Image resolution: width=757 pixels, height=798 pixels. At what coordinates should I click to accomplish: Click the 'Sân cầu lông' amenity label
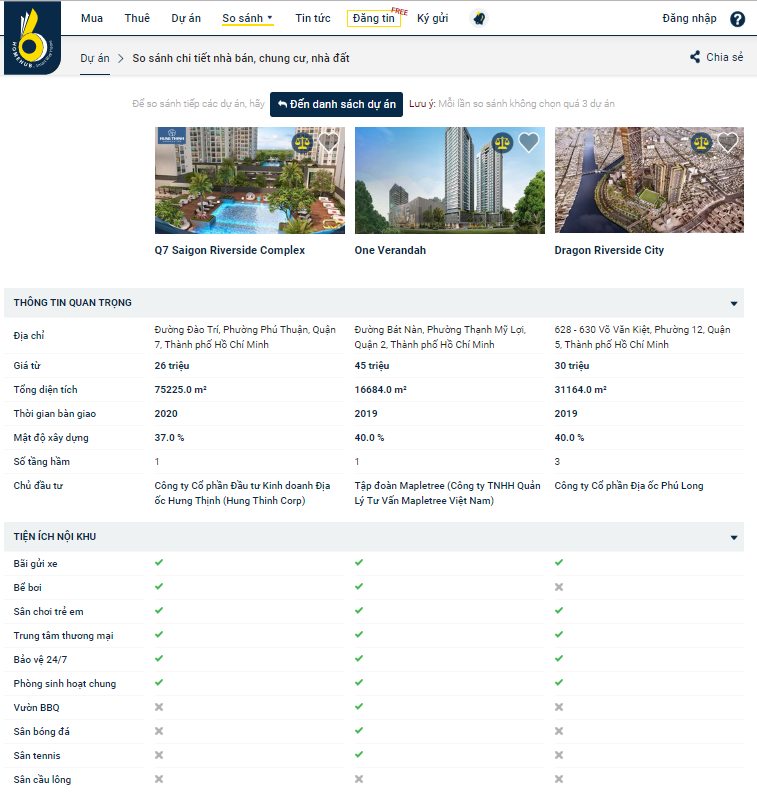42,780
